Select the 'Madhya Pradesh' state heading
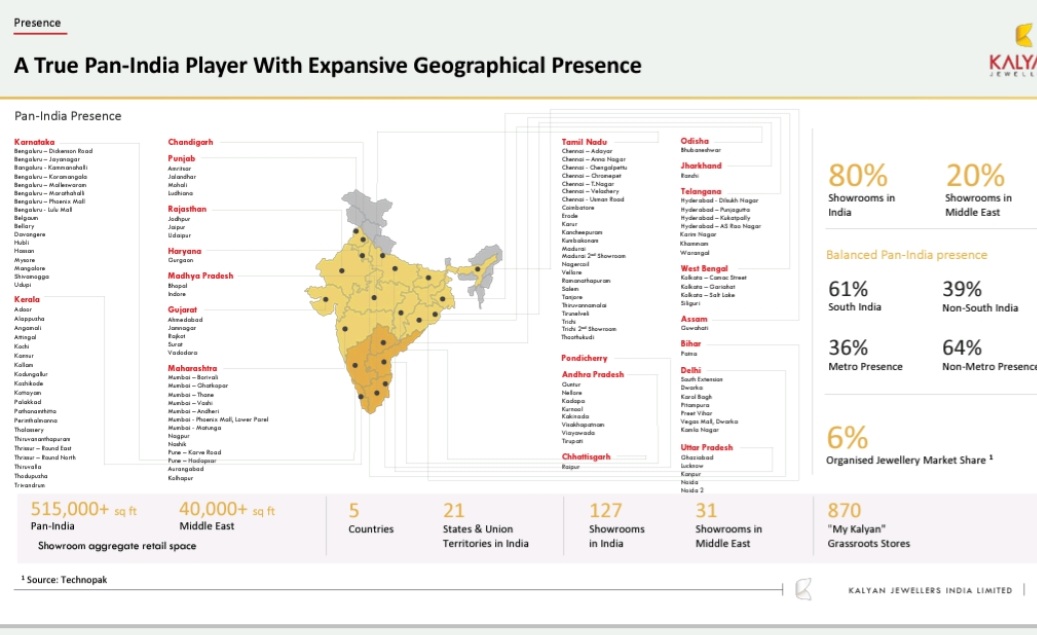This screenshot has height=635, width=1037. (x=200, y=276)
